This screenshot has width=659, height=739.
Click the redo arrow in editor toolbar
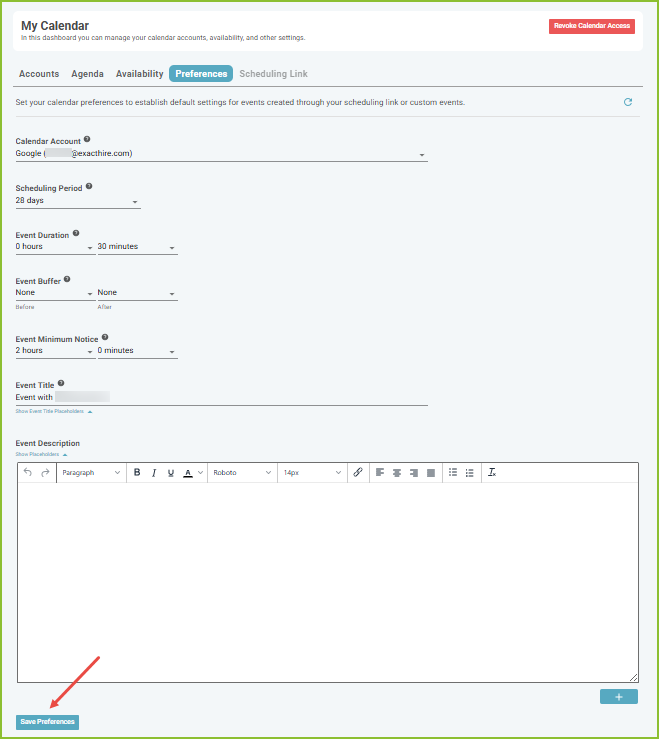[45, 472]
